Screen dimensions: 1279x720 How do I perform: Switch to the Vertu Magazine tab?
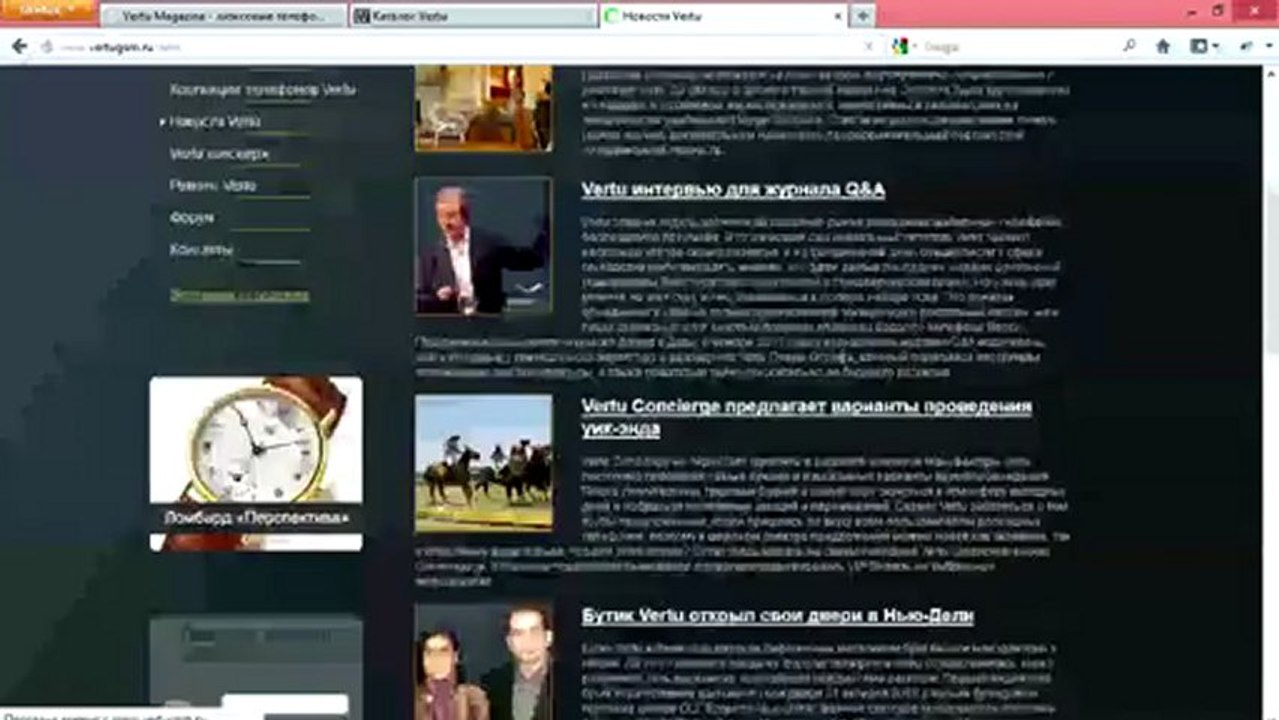click(222, 17)
